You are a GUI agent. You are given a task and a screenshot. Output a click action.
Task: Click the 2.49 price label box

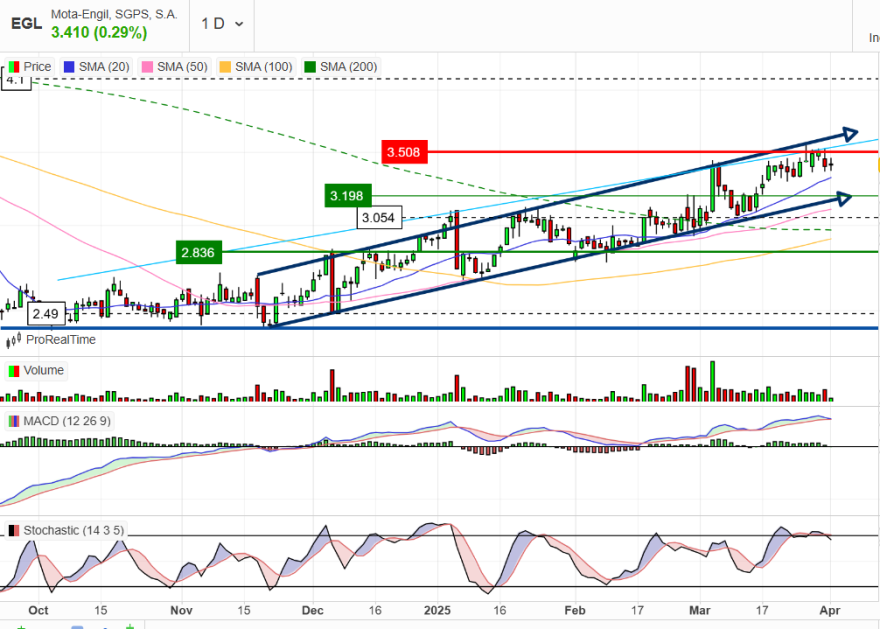coord(47,314)
